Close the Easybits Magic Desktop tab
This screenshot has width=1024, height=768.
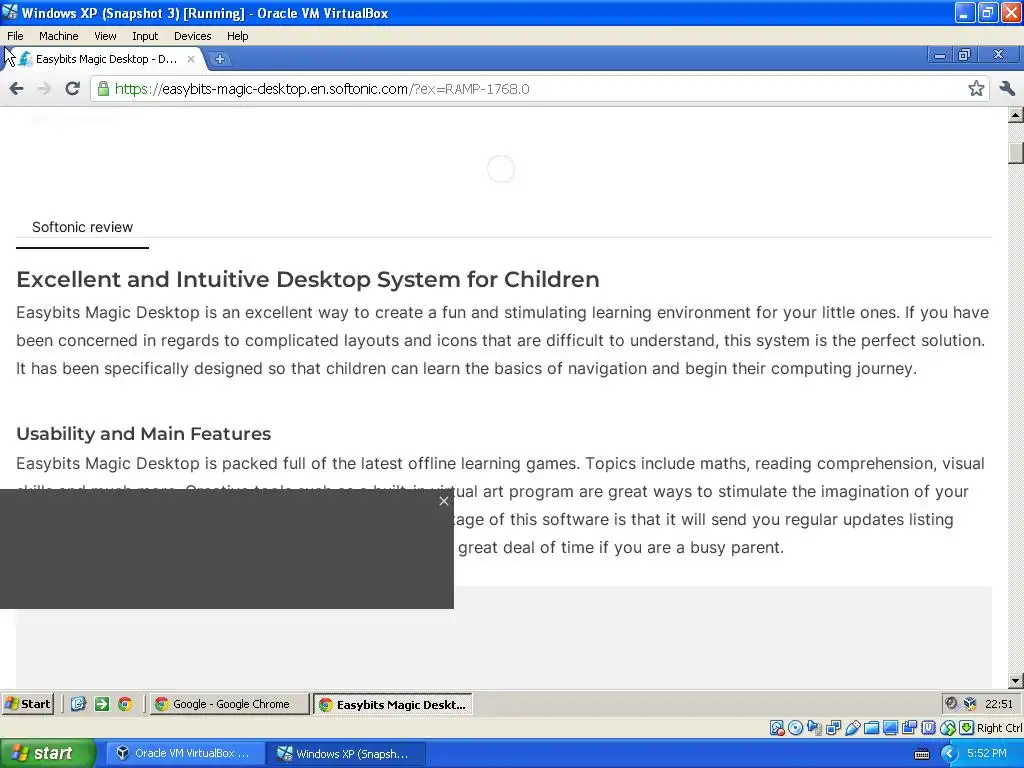191,59
